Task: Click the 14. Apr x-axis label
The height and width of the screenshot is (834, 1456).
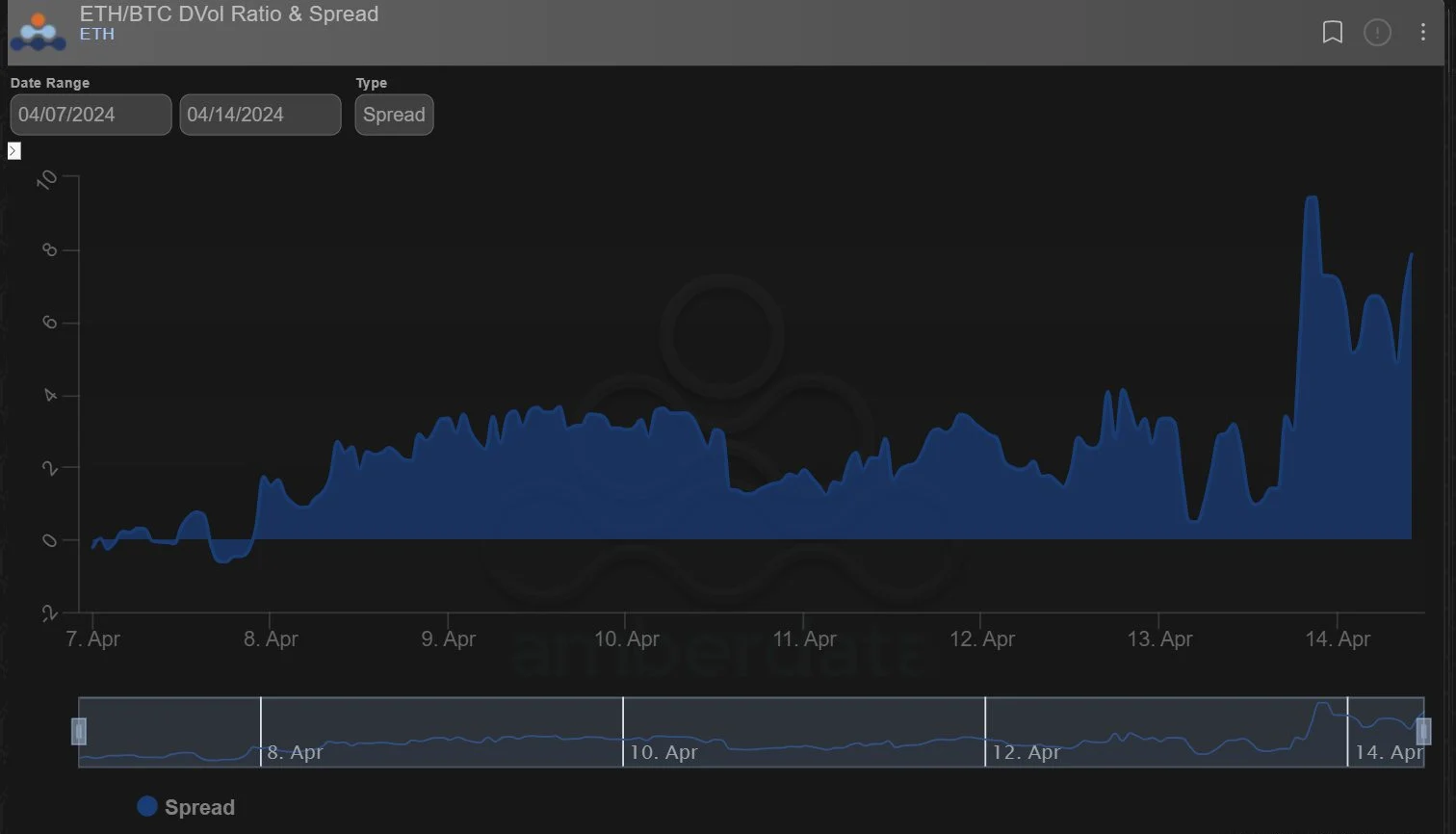Action: point(1338,639)
